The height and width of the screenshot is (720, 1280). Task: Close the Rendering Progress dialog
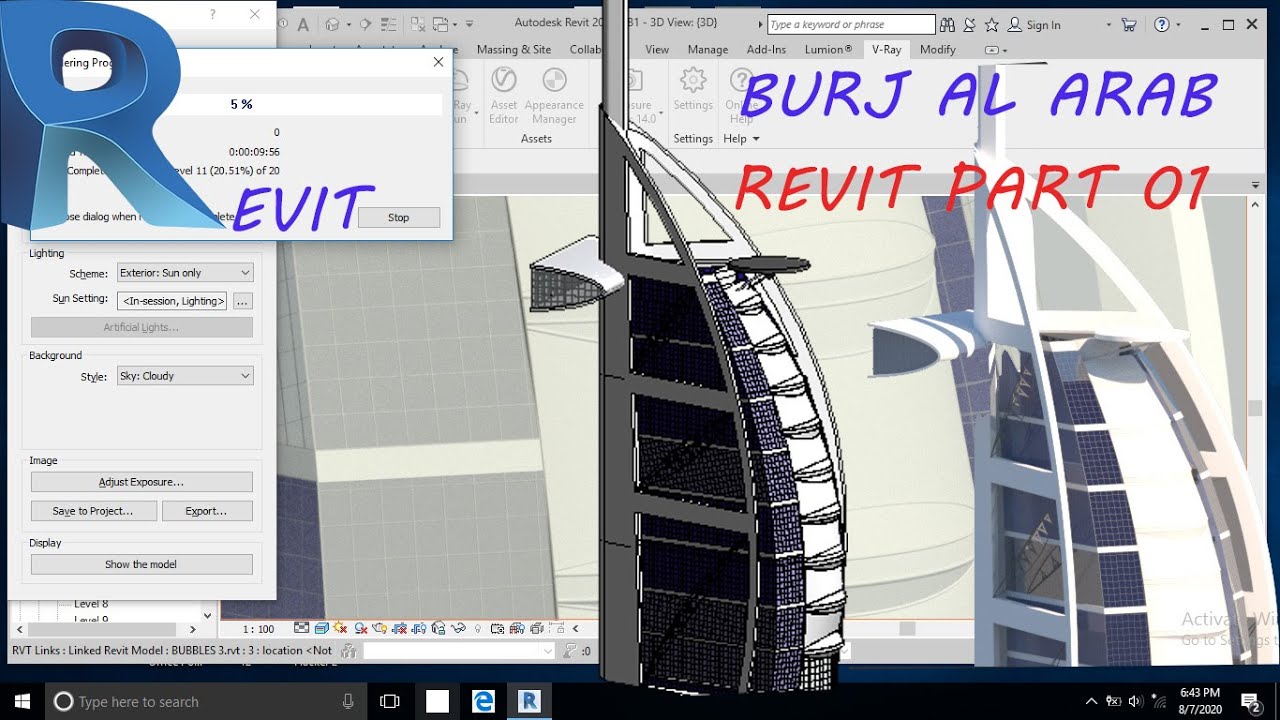pos(438,62)
